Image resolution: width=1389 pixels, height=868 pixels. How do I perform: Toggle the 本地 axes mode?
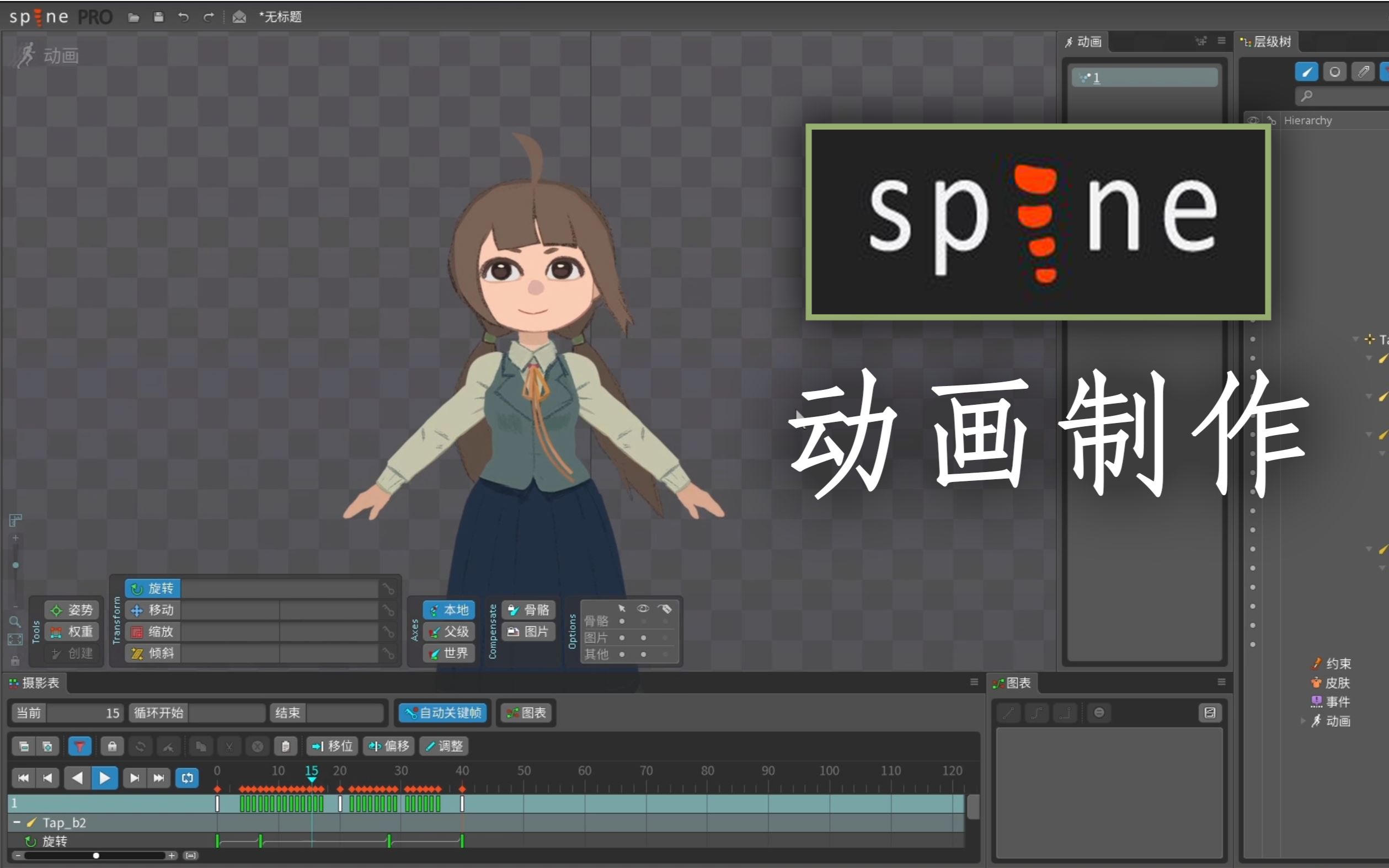[x=448, y=610]
